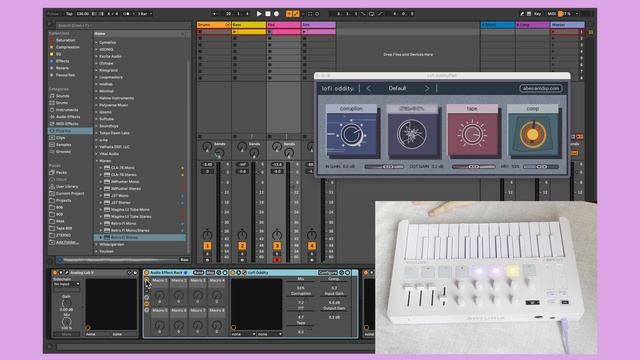Click the Drums track header
The width and height of the screenshot is (640, 360).
coord(213,25)
